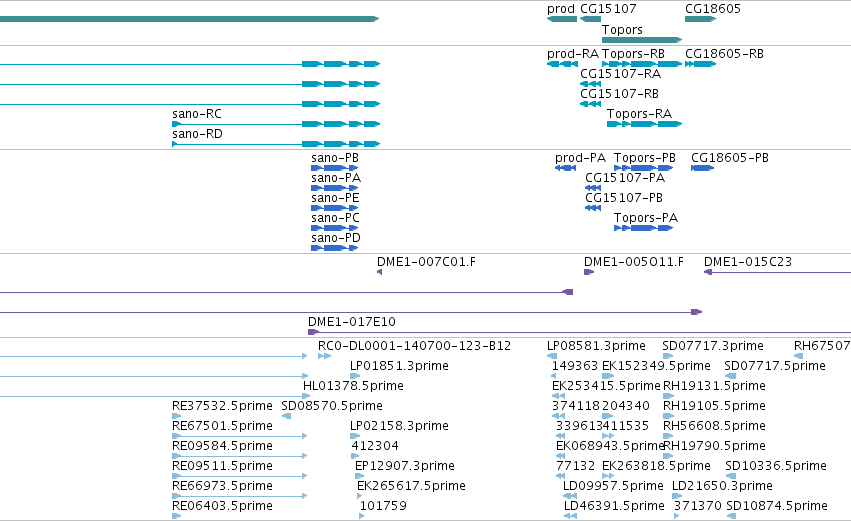Select the sano-RC transcript

coord(276,124)
